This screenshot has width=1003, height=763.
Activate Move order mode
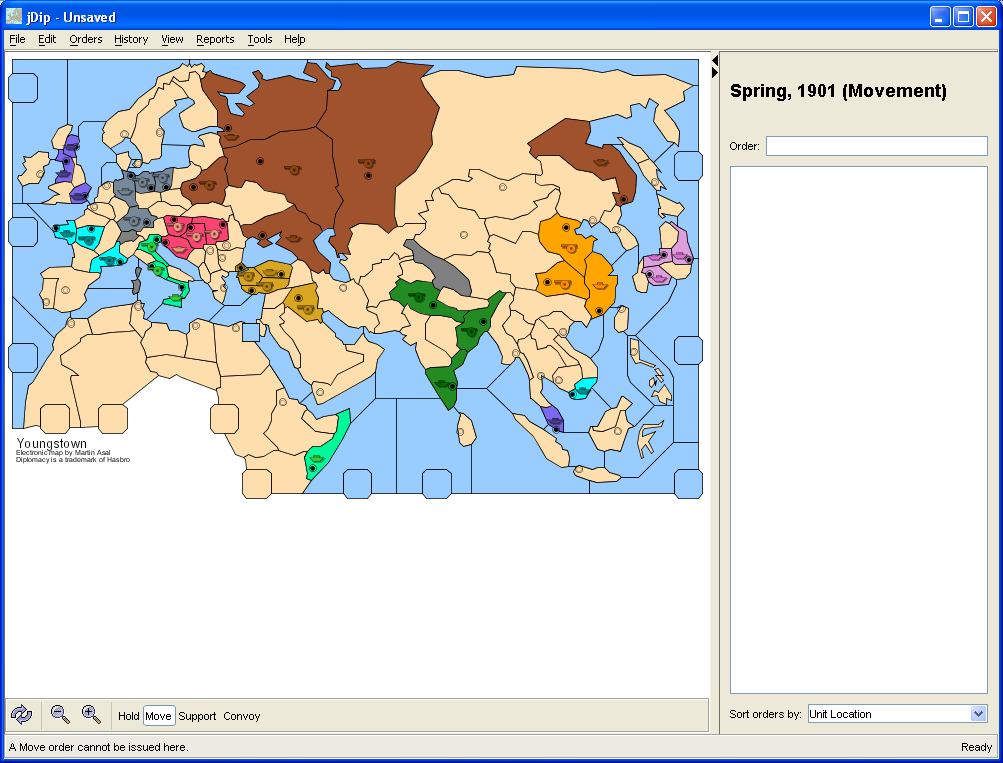pyautogui.click(x=158, y=716)
